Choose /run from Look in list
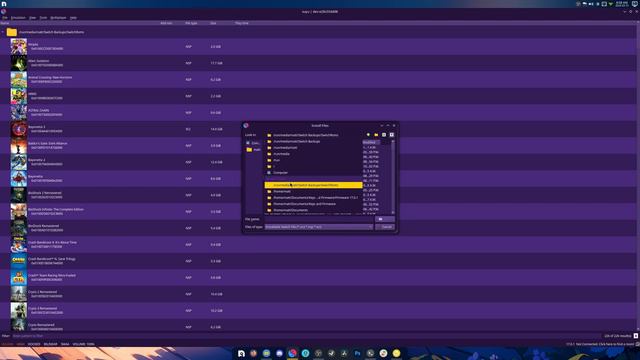Viewport: 640px width, 360px height. (313, 160)
